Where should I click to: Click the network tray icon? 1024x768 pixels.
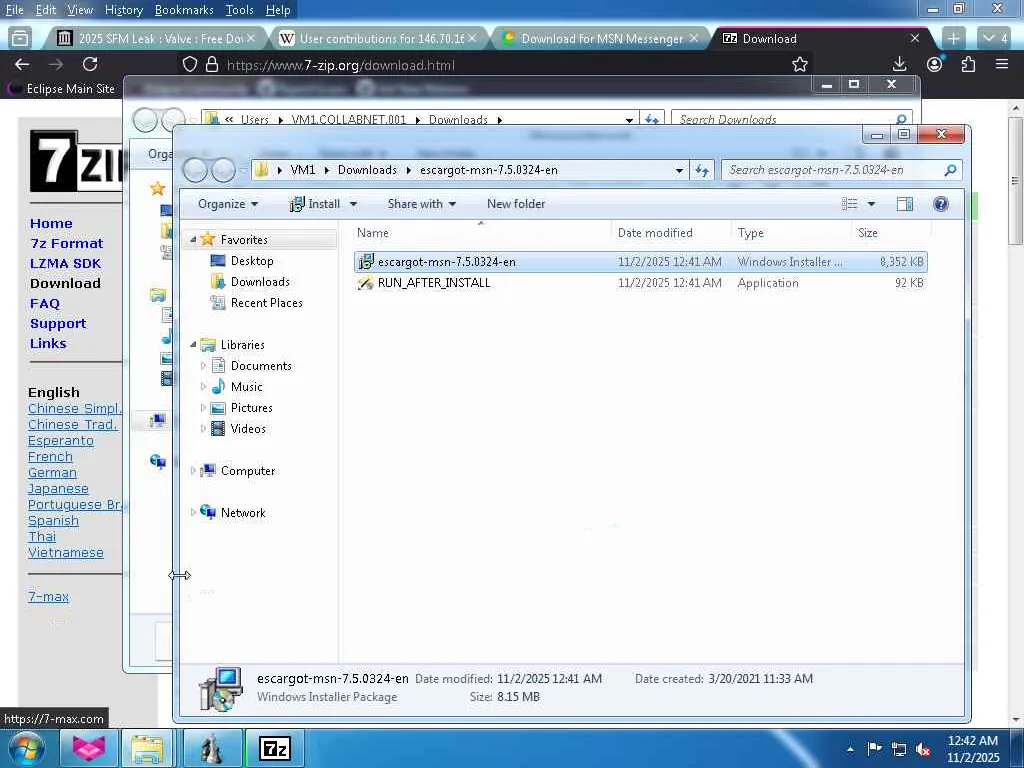899,749
